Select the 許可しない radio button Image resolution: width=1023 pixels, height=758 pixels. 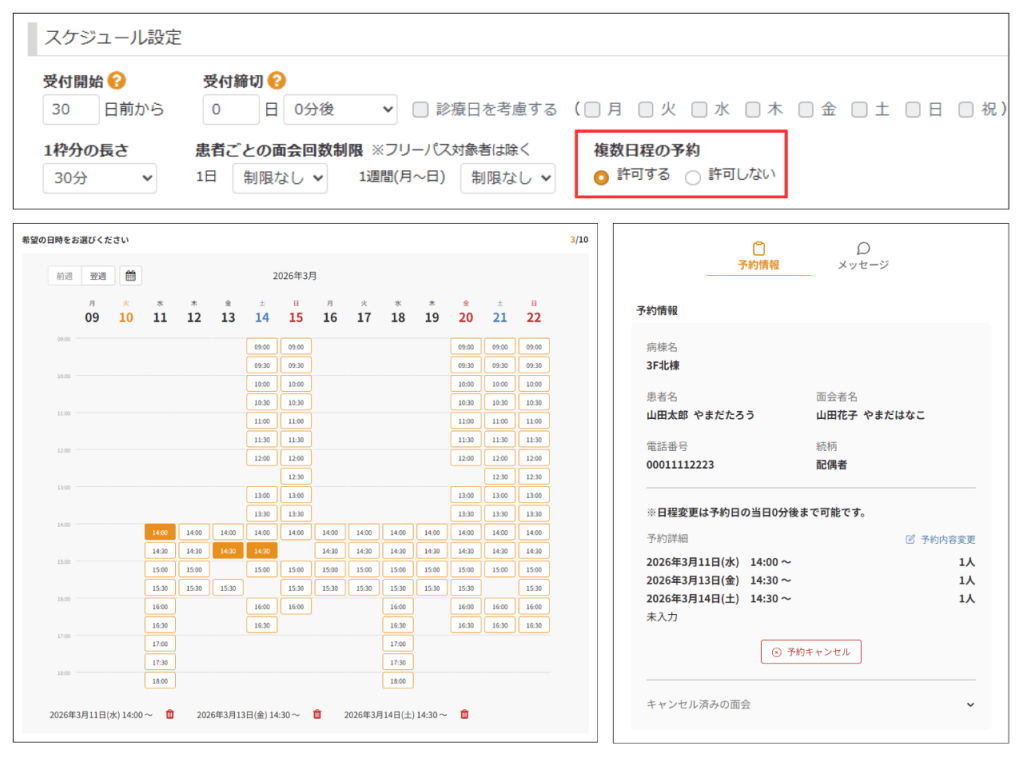[693, 177]
